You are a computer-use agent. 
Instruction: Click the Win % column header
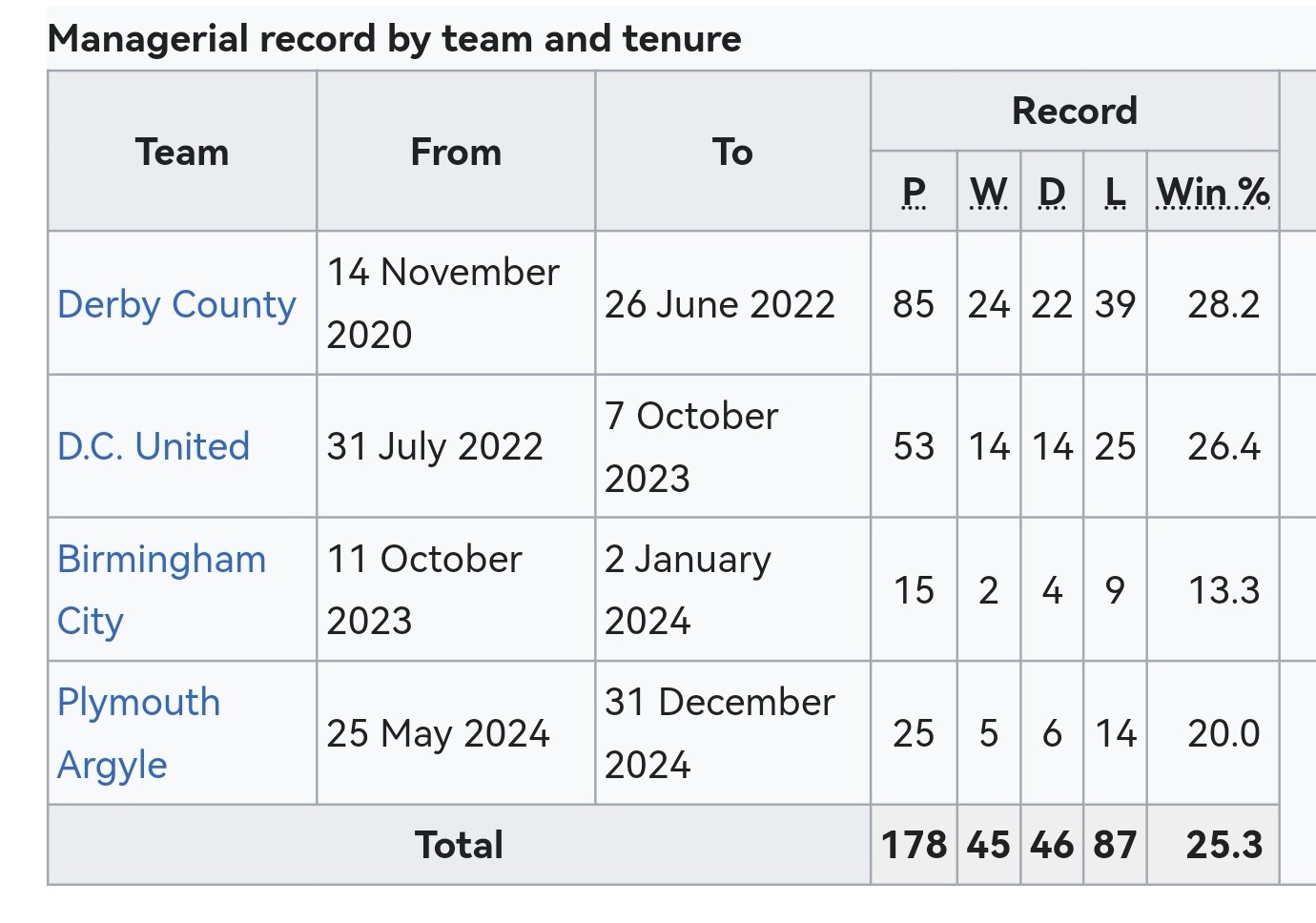pos(1213,192)
